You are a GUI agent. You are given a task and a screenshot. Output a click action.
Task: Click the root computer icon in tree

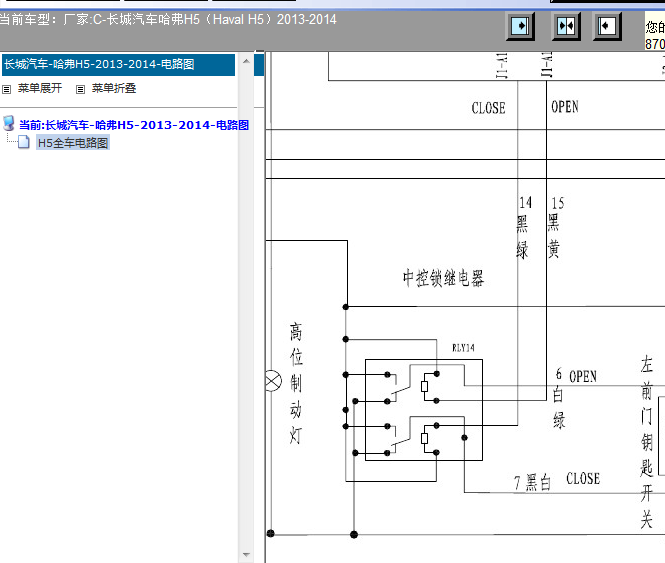pyautogui.click(x=8, y=123)
